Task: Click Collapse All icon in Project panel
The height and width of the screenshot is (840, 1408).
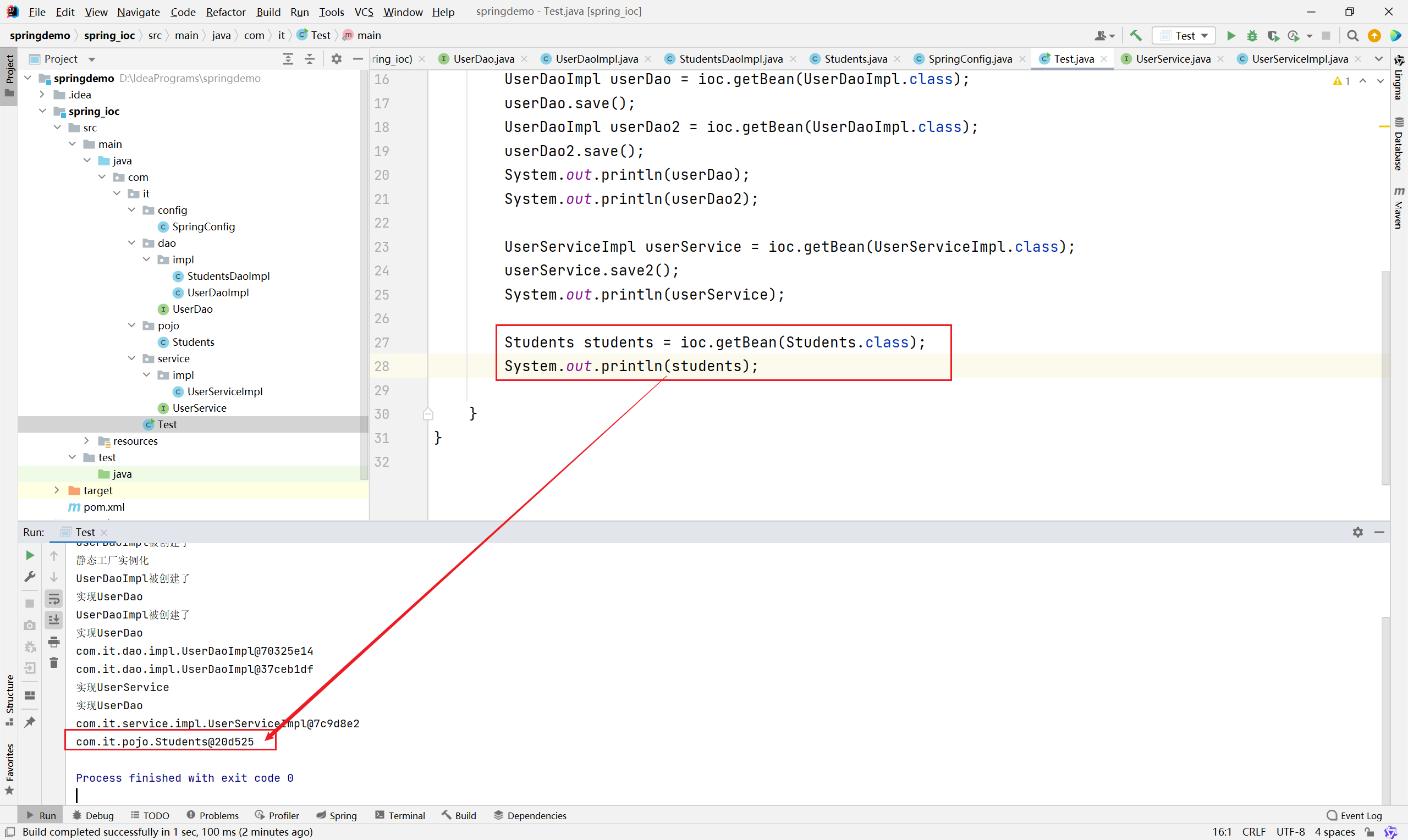Action: click(310, 59)
